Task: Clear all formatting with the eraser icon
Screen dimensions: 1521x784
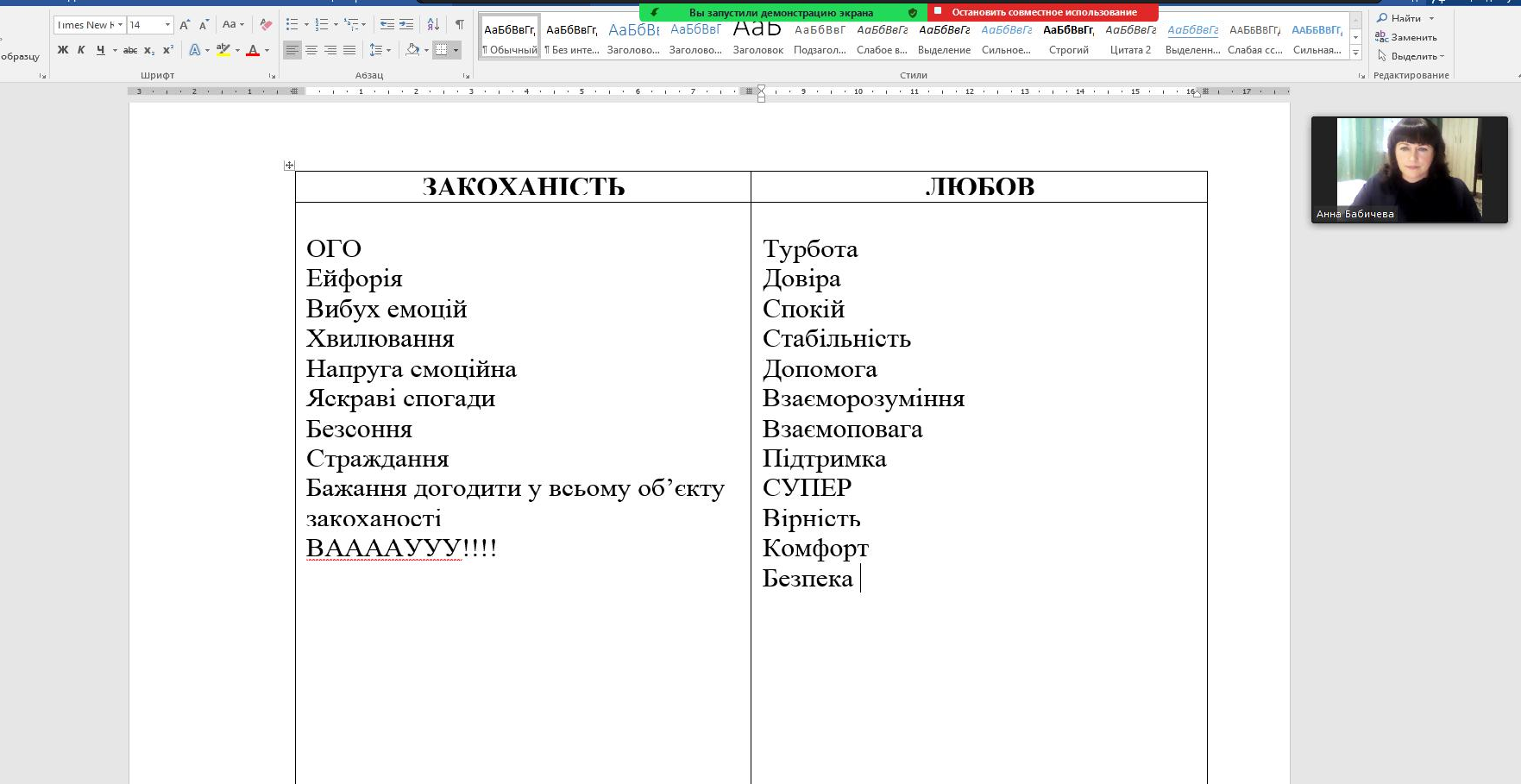Action: coord(266,25)
